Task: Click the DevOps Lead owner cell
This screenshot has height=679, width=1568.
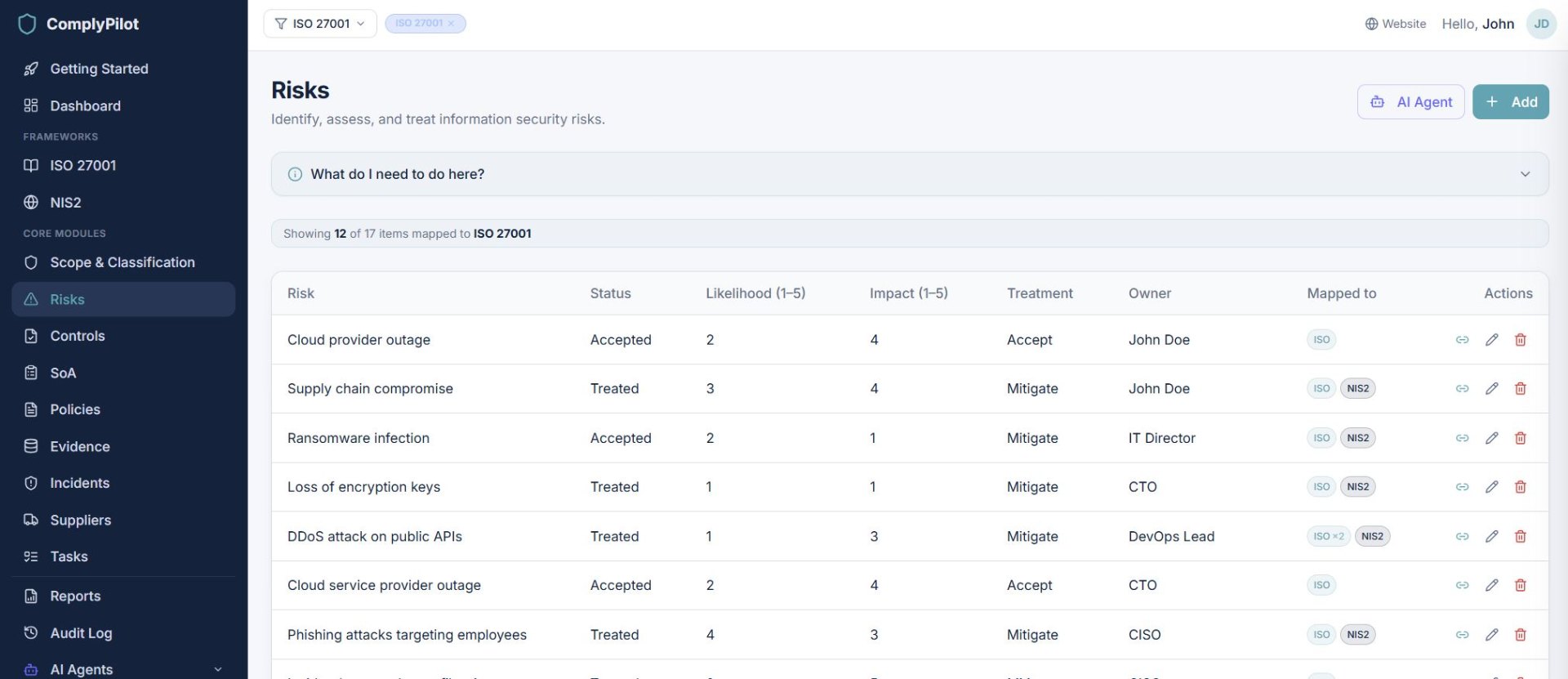Action: (x=1171, y=537)
